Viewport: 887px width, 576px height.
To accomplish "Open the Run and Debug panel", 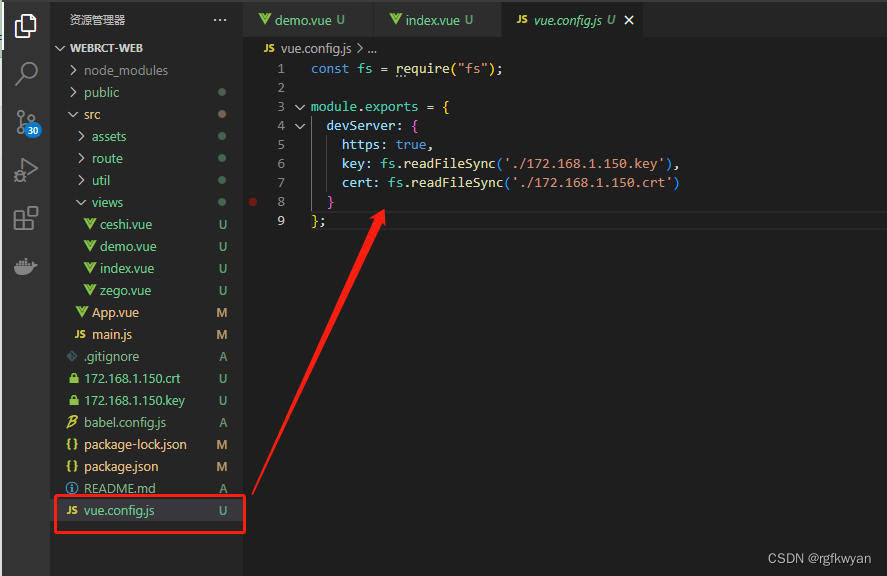I will tap(25, 169).
